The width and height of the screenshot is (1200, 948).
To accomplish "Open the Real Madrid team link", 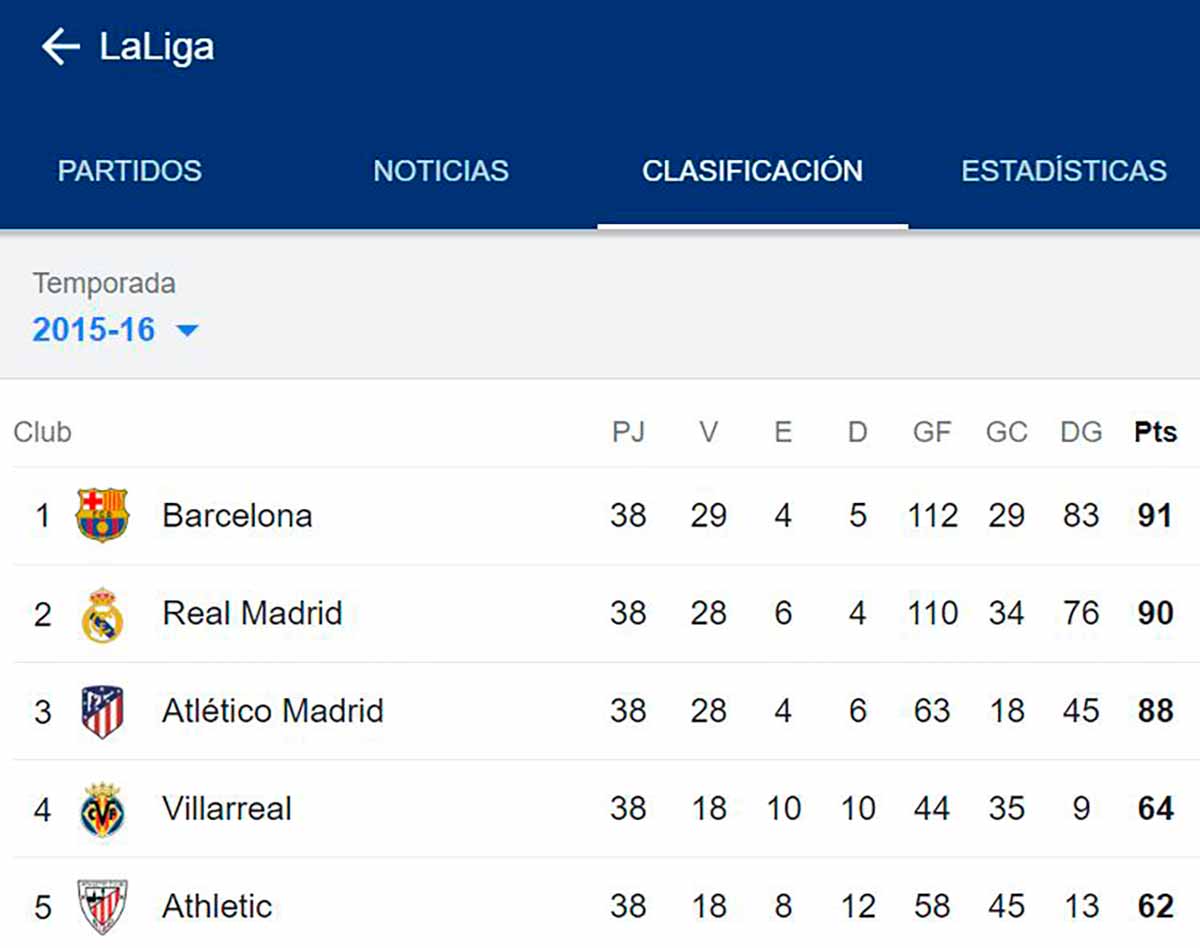I will pyautogui.click(x=252, y=613).
